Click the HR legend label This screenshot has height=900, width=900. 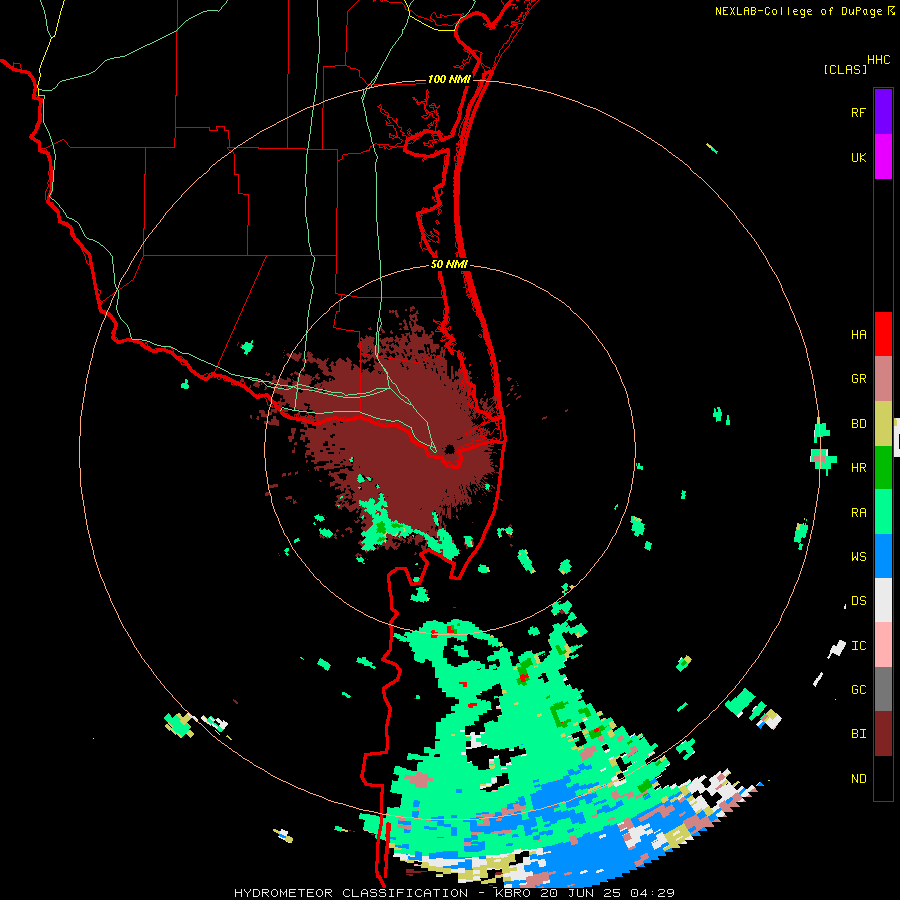pyautogui.click(x=858, y=468)
